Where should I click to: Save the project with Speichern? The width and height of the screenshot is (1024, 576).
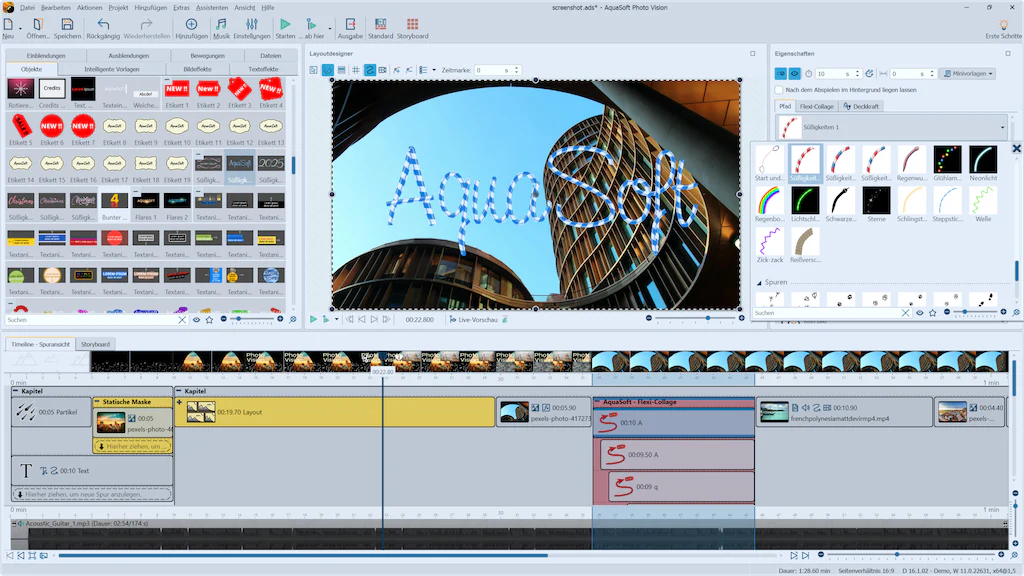click(x=67, y=25)
